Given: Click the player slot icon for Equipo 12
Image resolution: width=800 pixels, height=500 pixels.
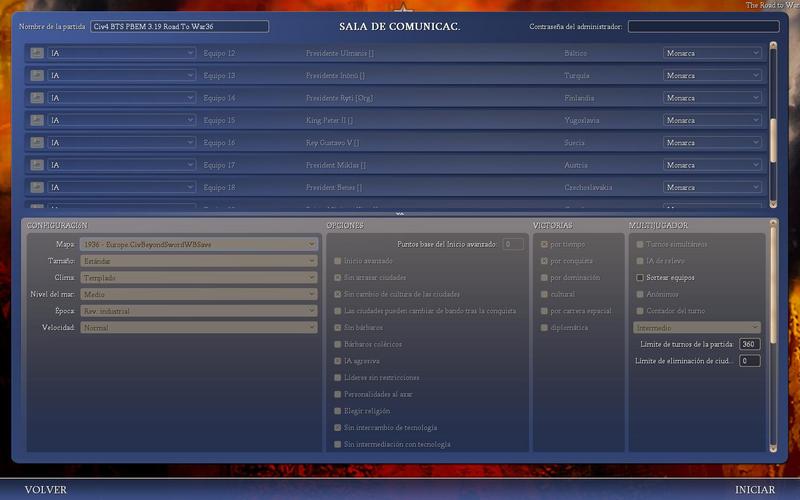Looking at the screenshot, I should [37, 53].
